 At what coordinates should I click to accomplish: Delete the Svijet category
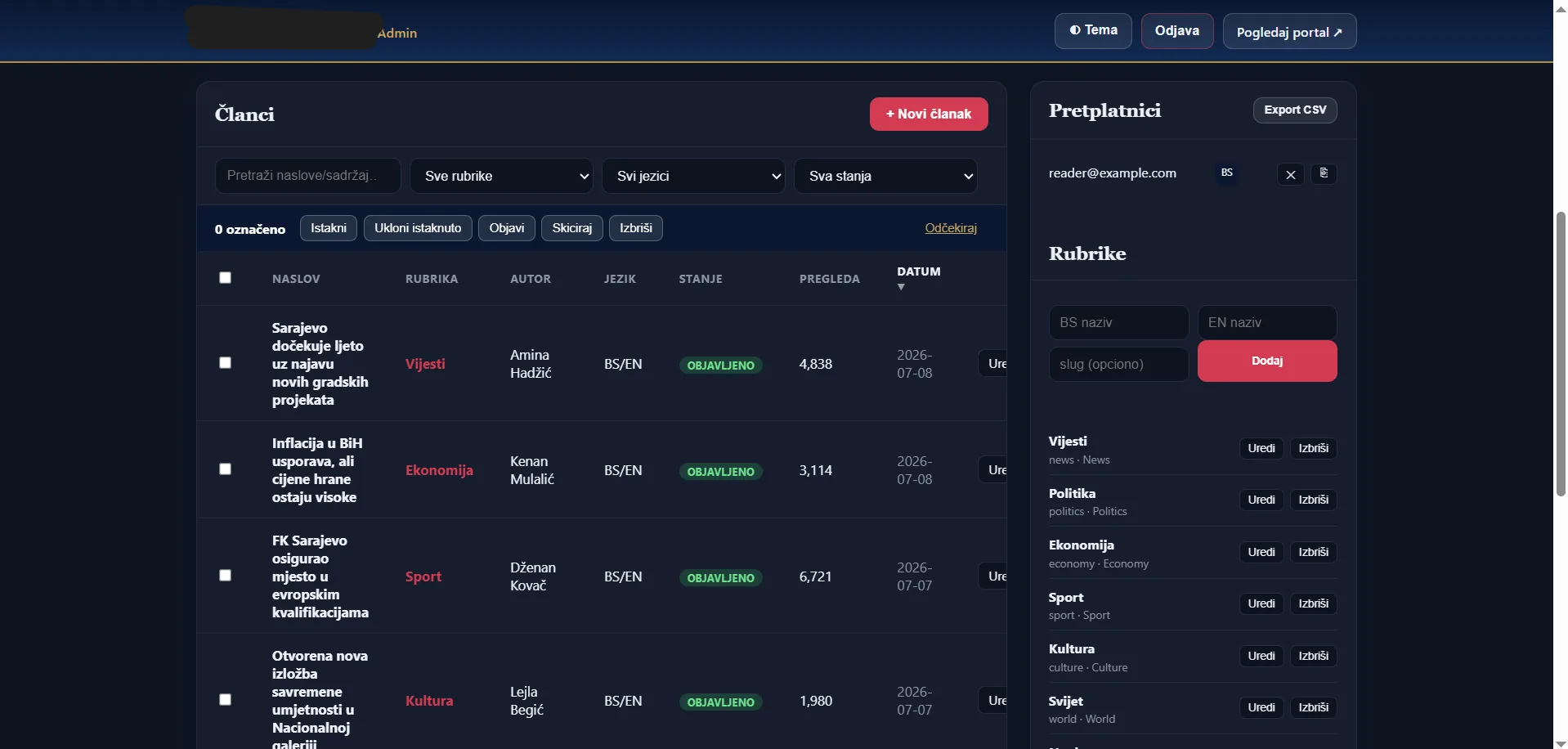click(1313, 707)
